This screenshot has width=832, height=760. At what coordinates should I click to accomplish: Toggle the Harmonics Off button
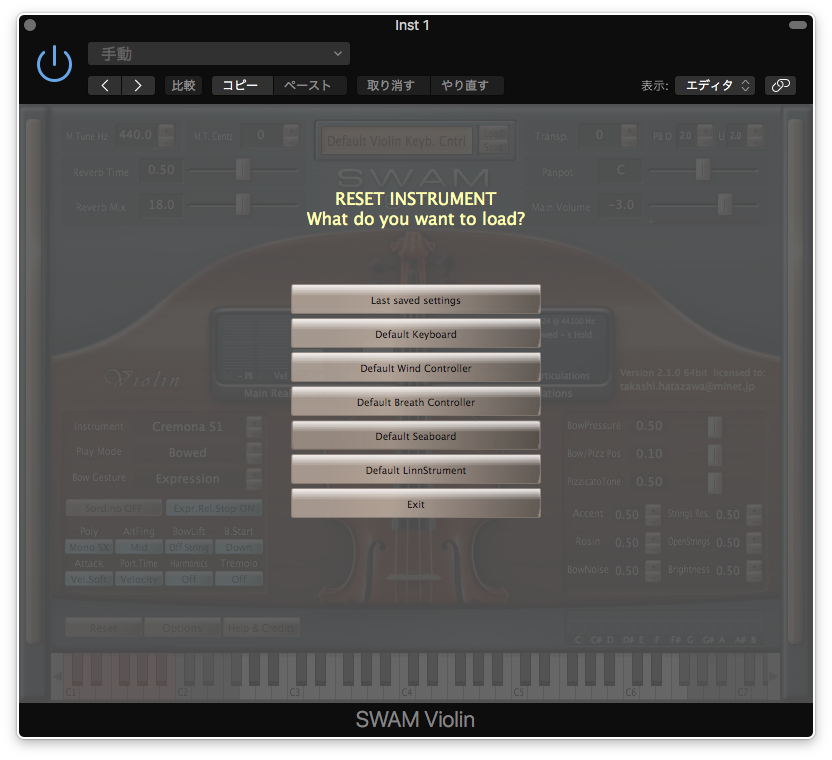pos(189,579)
